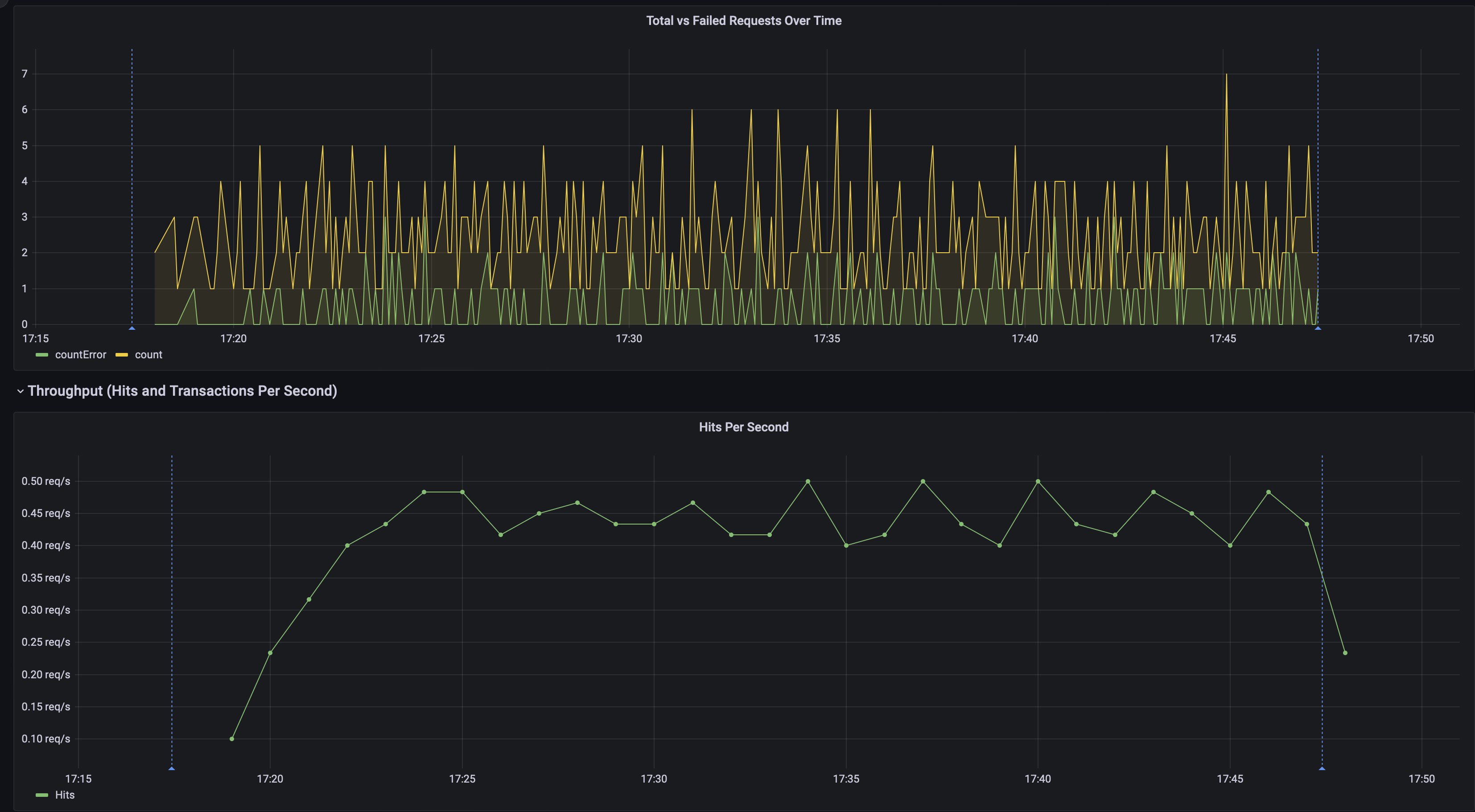Open the Total vs Failed Requests panel title menu
The width and height of the screenshot is (1475, 812).
click(743, 21)
